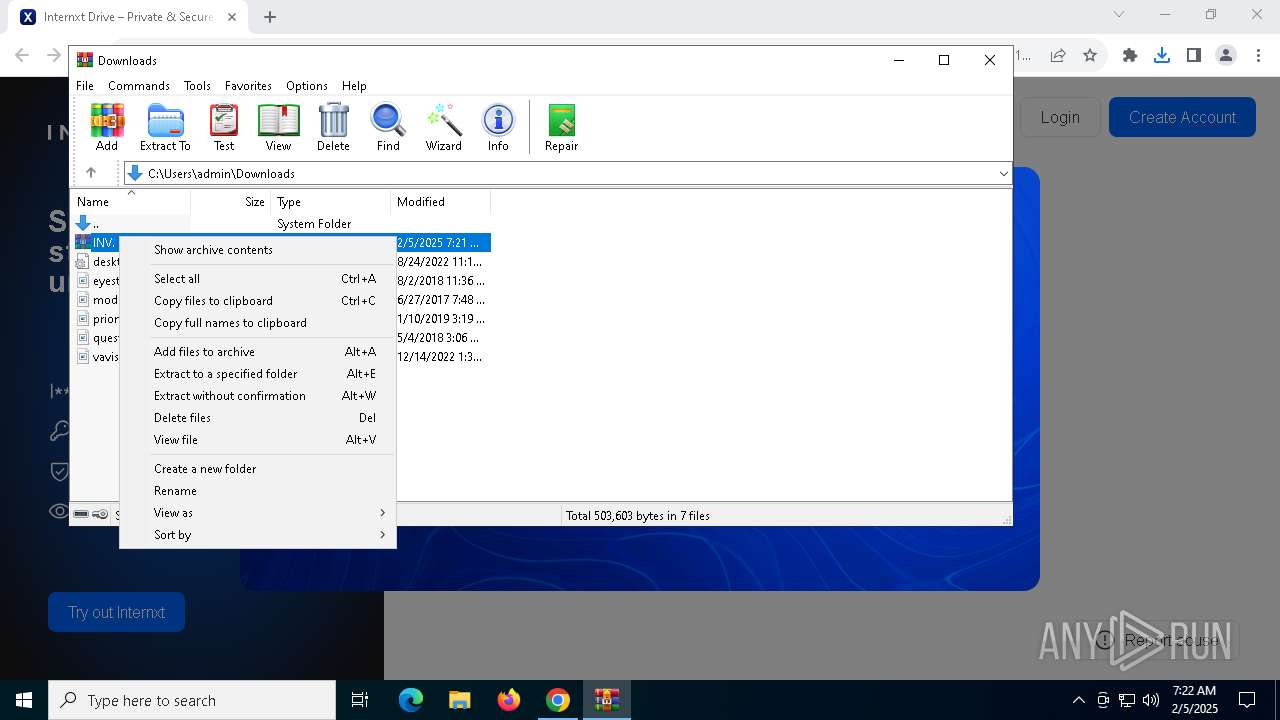Choose Show archive contents
The width and height of the screenshot is (1280, 720).
click(257, 250)
